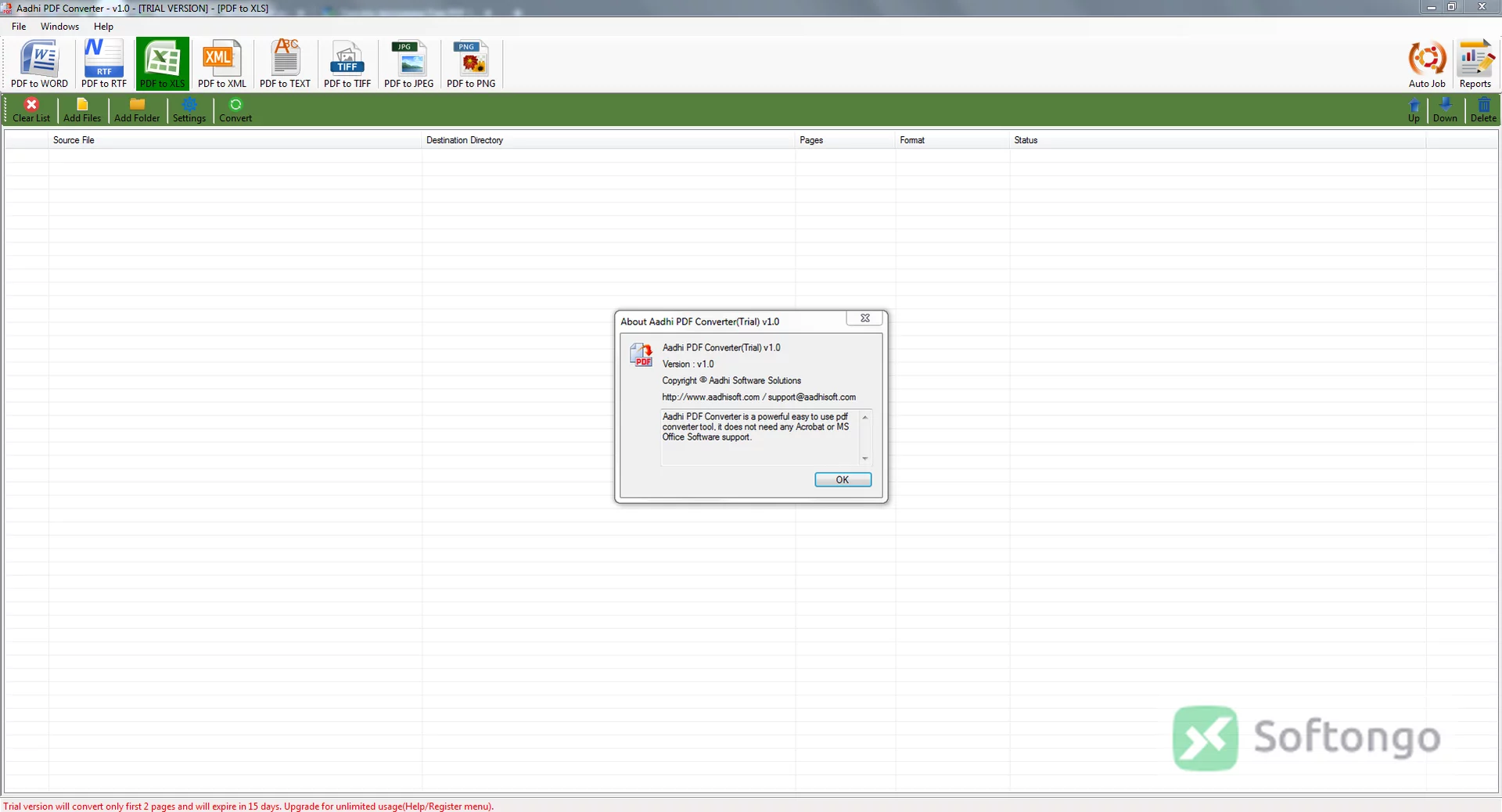Click the trial version notice in status bar
This screenshot has width=1502, height=812.
tap(248, 807)
